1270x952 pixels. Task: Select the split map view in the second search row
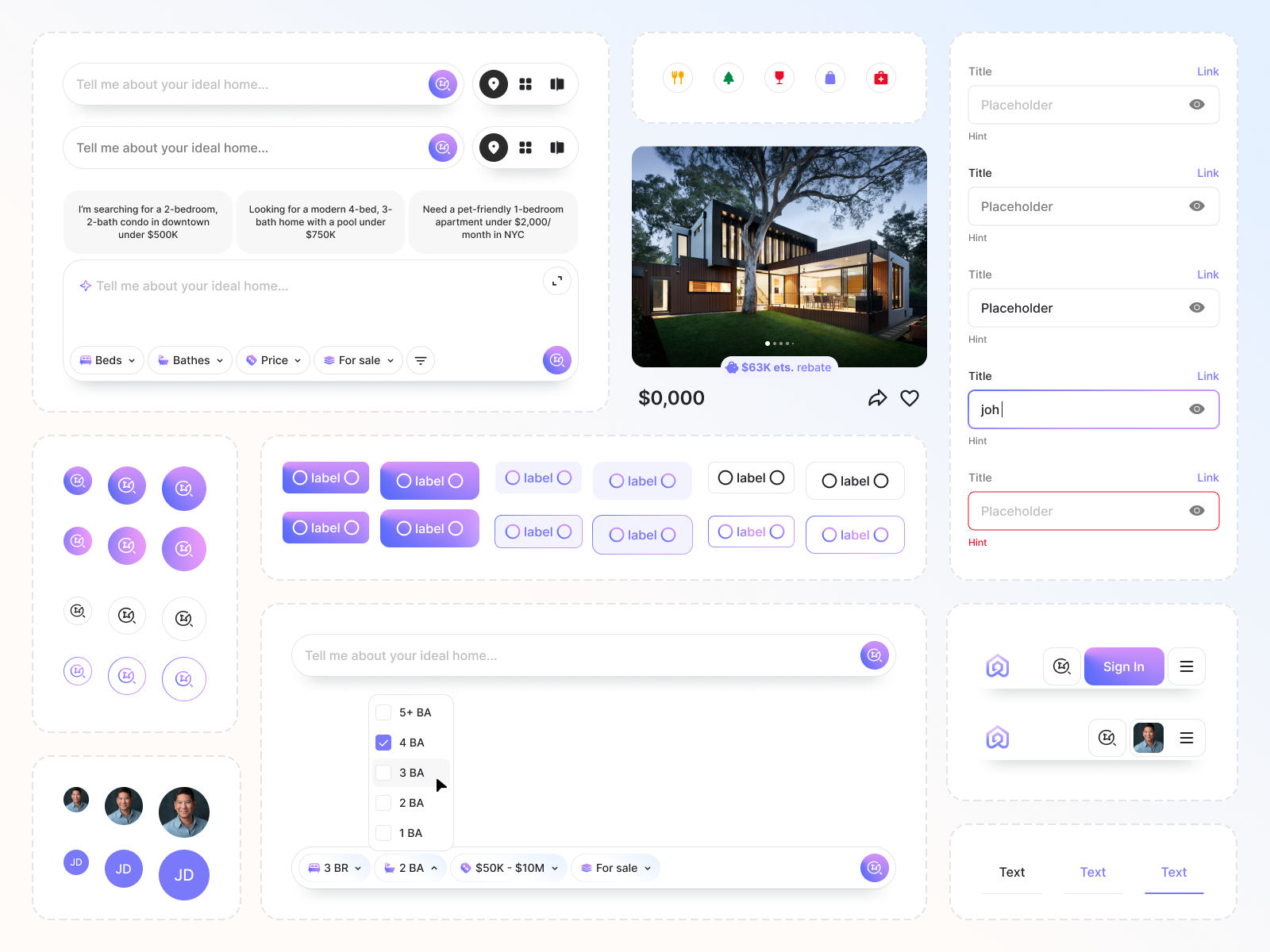click(x=557, y=148)
